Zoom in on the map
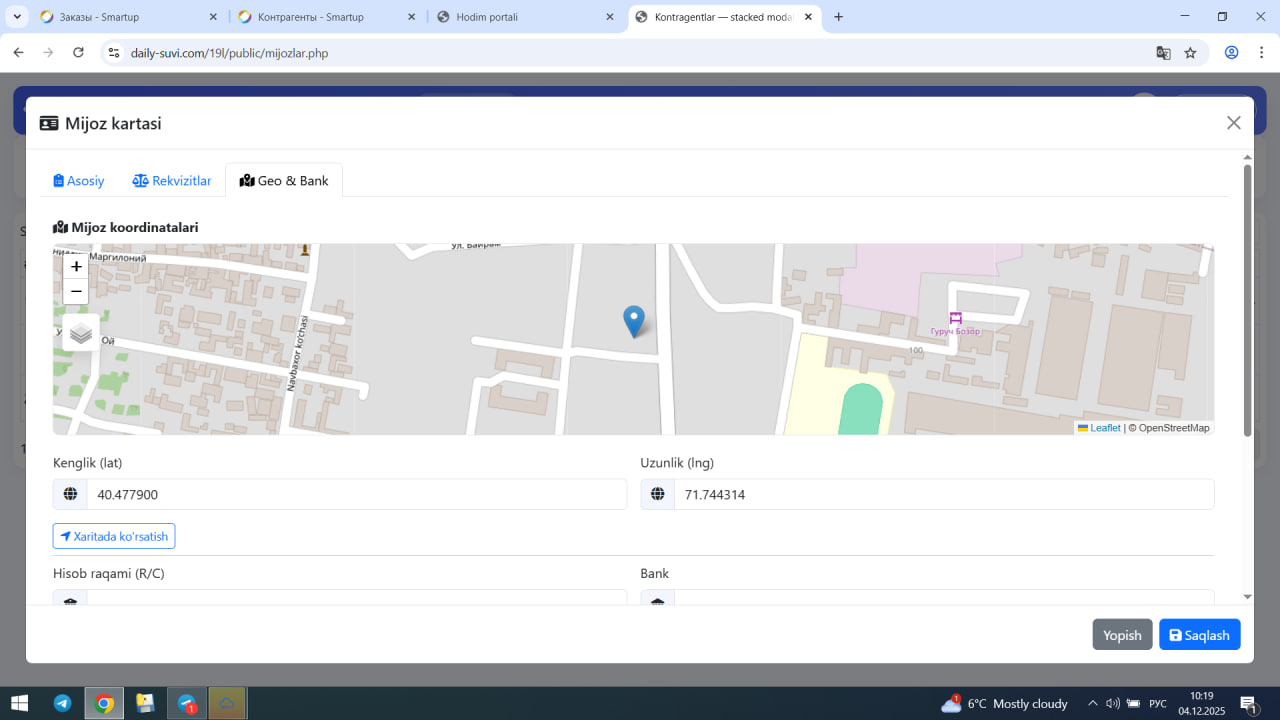 (x=76, y=267)
